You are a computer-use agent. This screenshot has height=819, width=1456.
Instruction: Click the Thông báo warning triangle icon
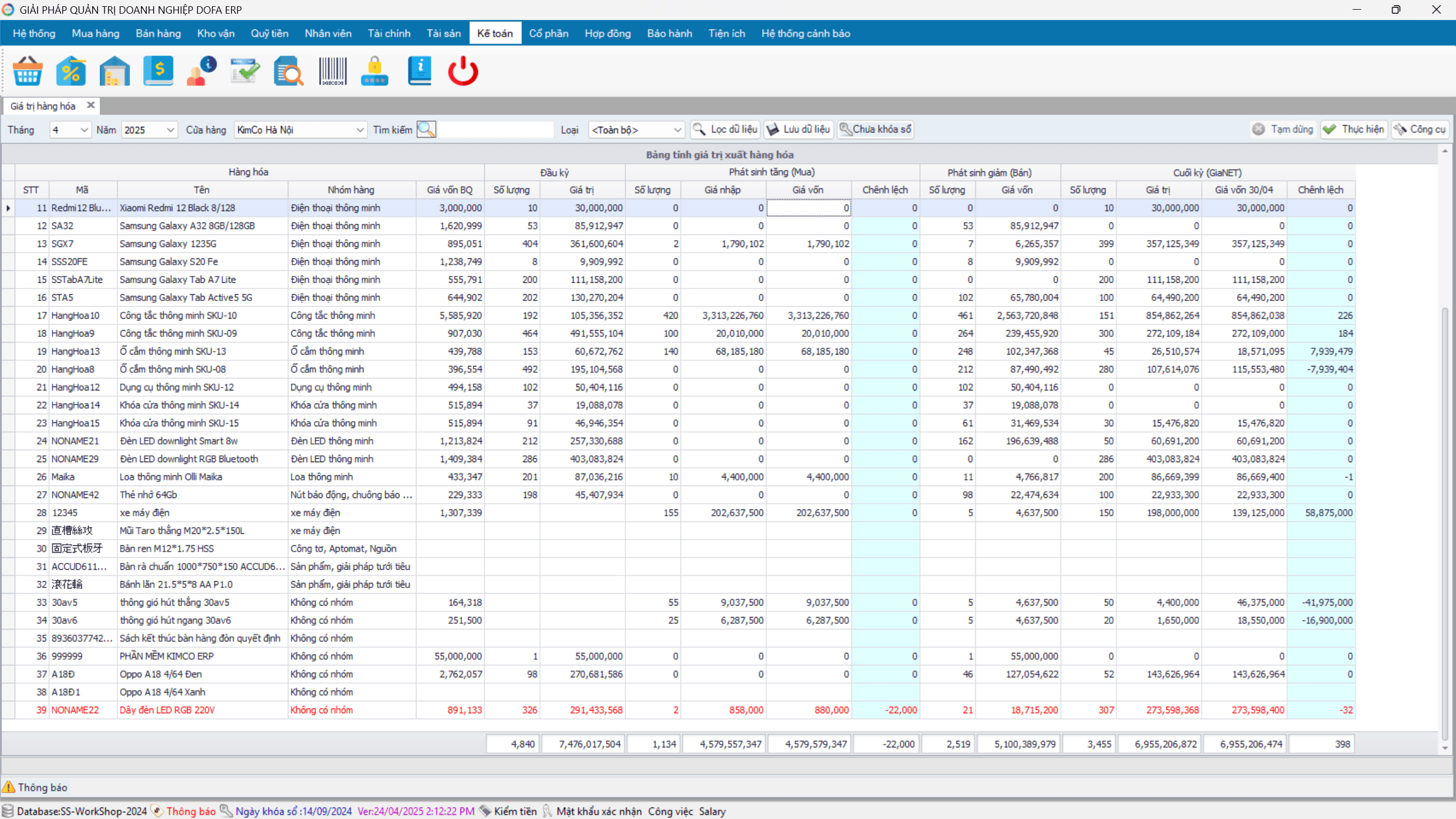click(9, 787)
